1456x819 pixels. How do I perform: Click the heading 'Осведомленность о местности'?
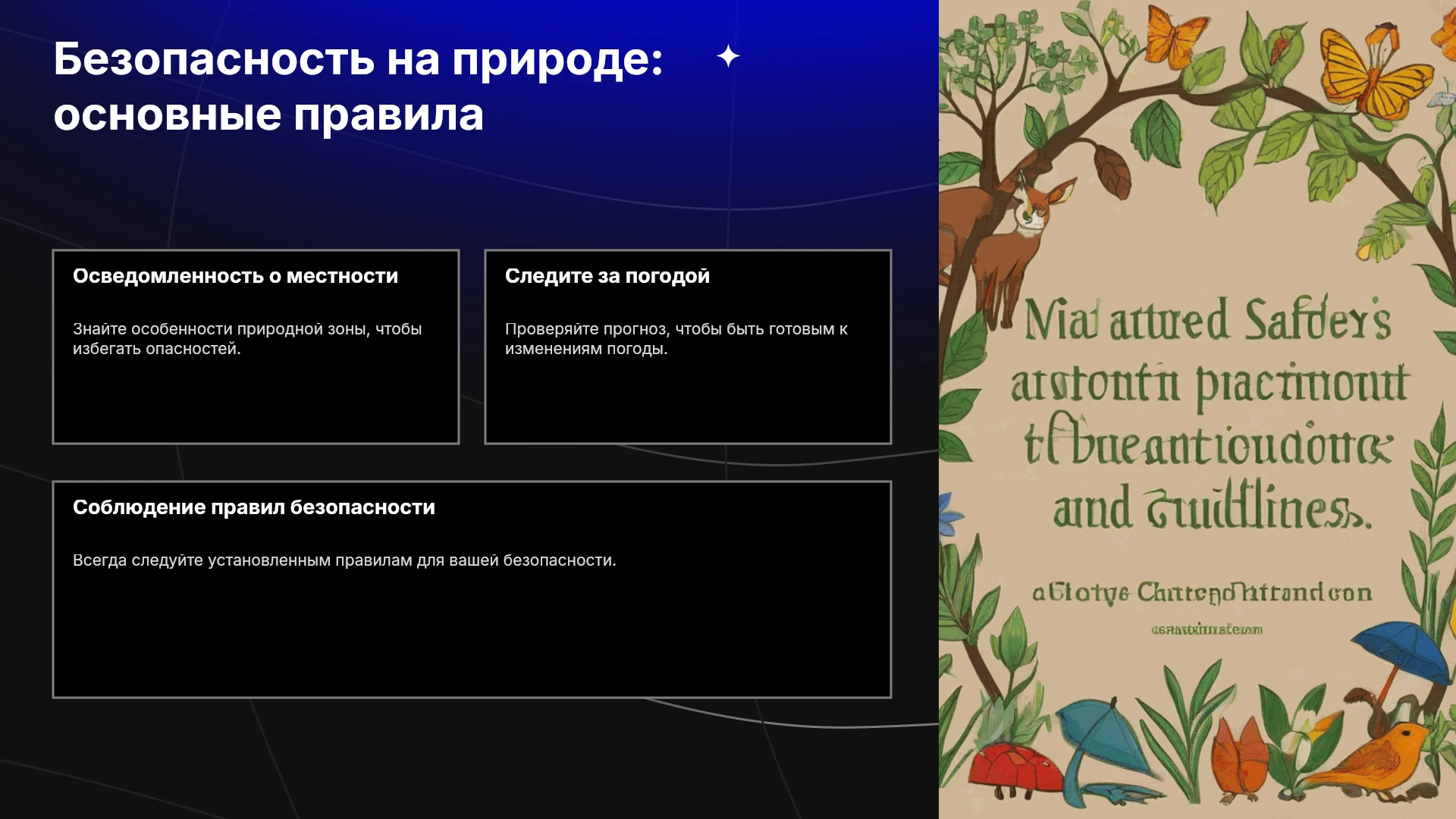(235, 276)
